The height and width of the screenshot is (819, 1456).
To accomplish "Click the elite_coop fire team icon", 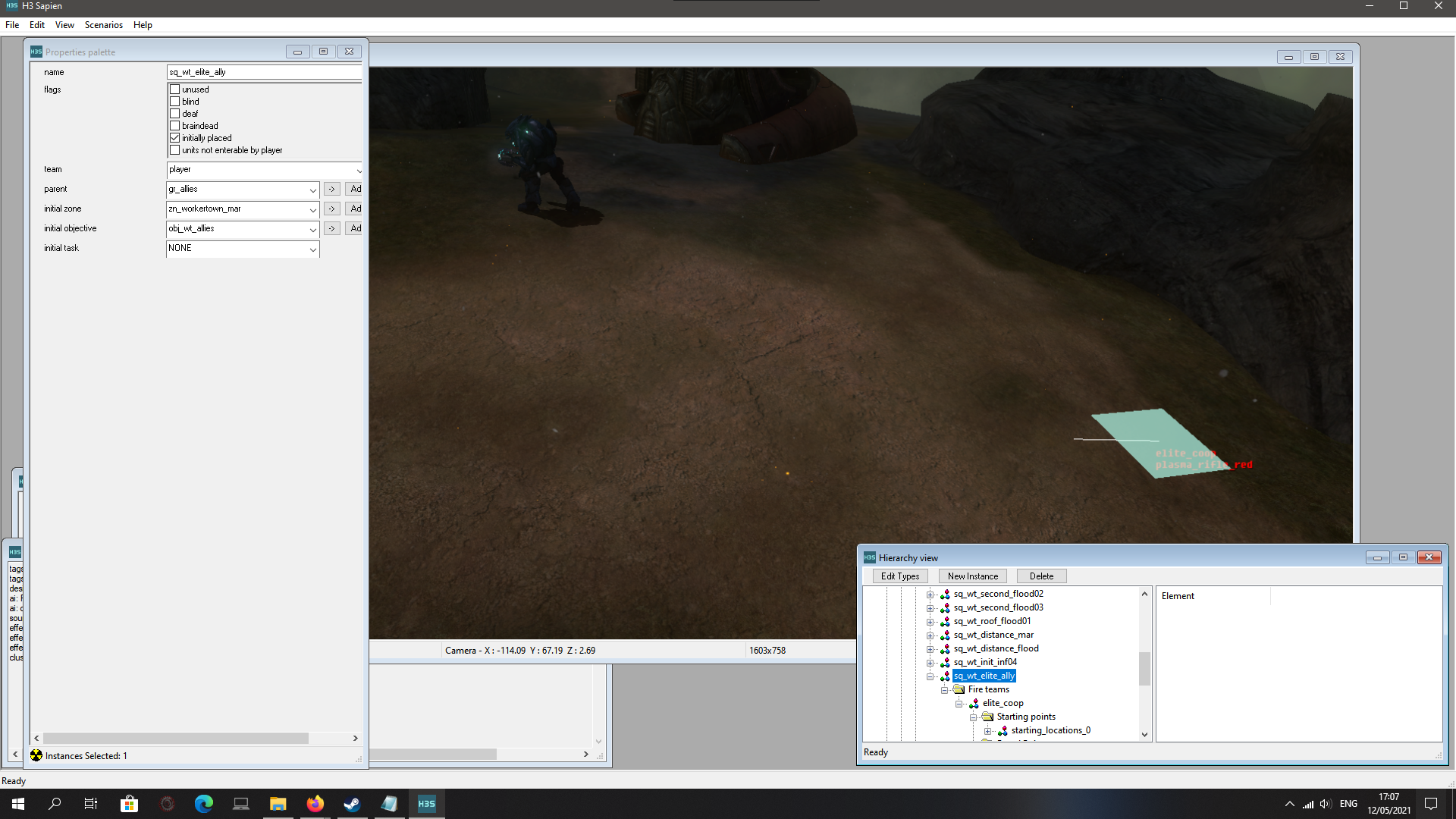I will [974, 704].
